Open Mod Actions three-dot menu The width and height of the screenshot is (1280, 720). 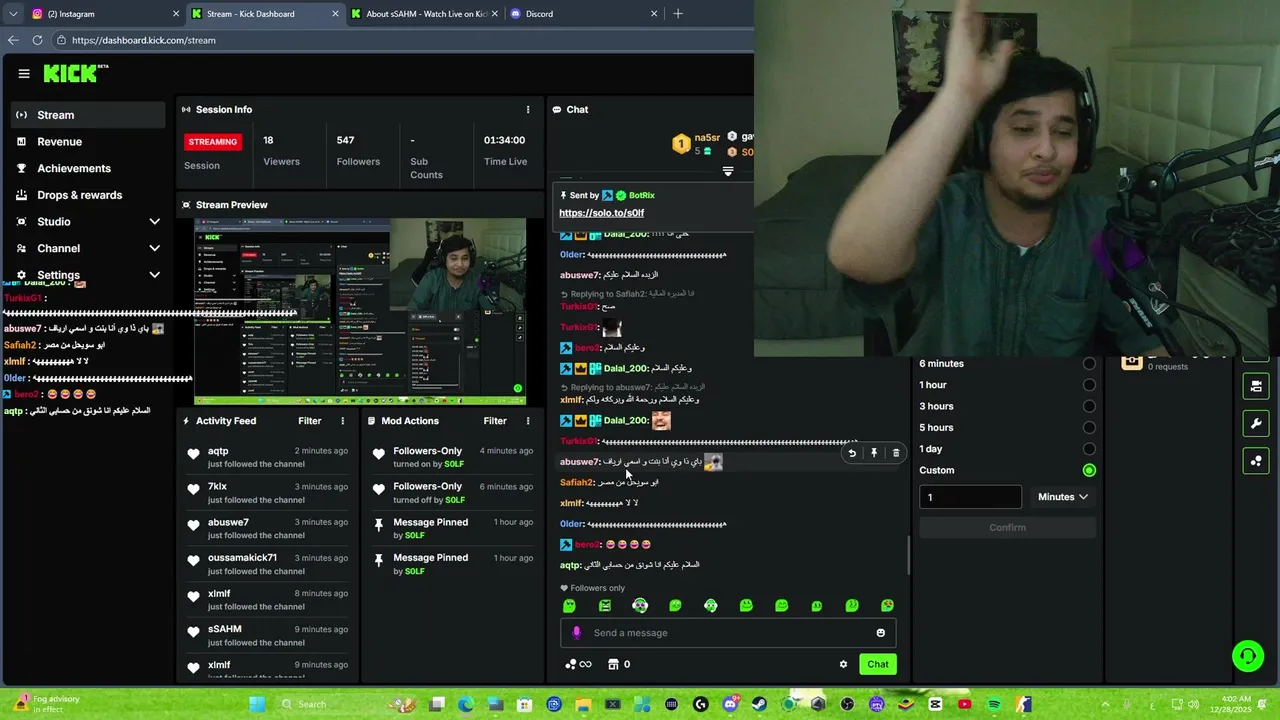coord(528,421)
